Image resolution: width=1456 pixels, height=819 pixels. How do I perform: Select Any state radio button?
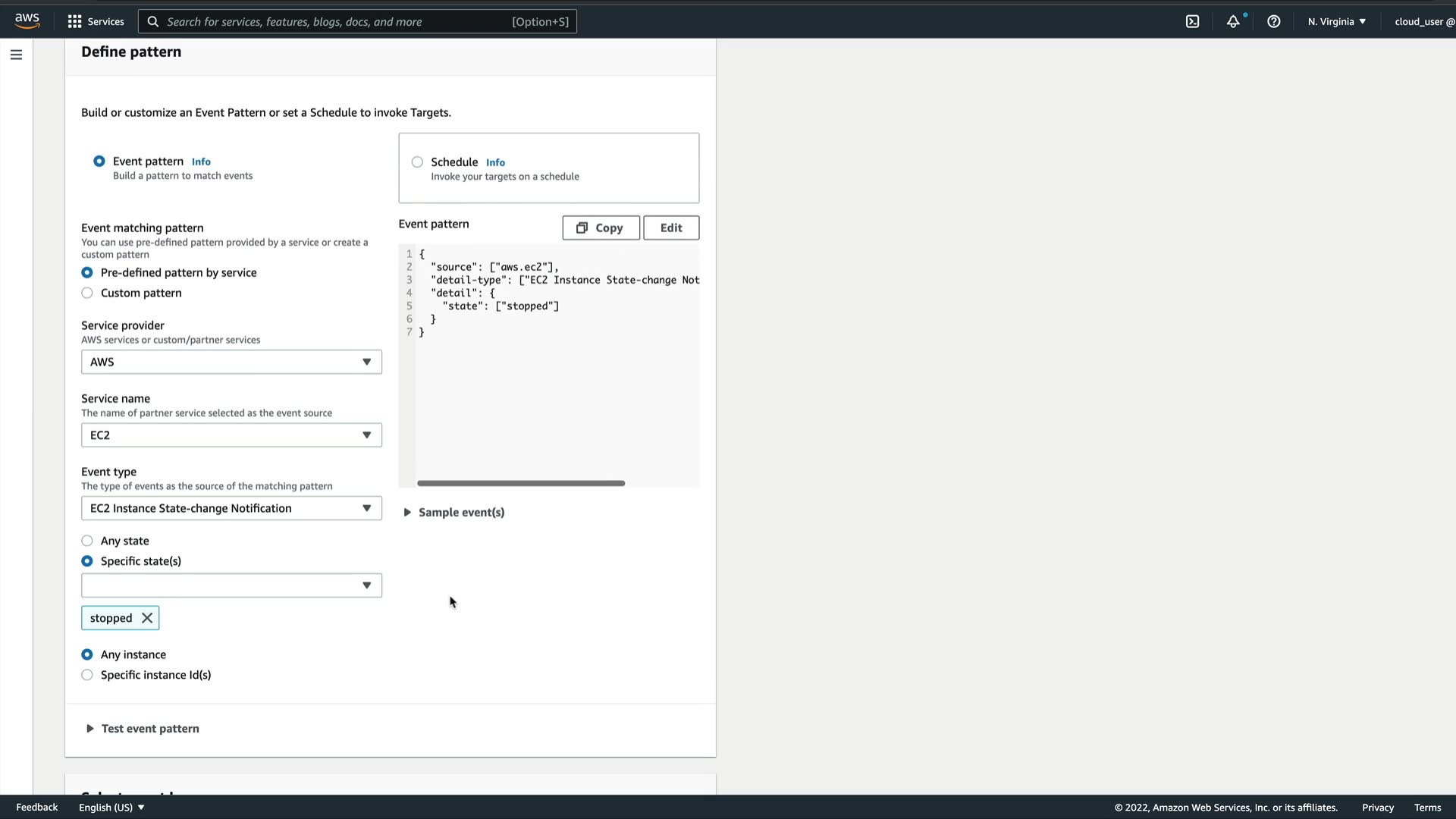87,541
